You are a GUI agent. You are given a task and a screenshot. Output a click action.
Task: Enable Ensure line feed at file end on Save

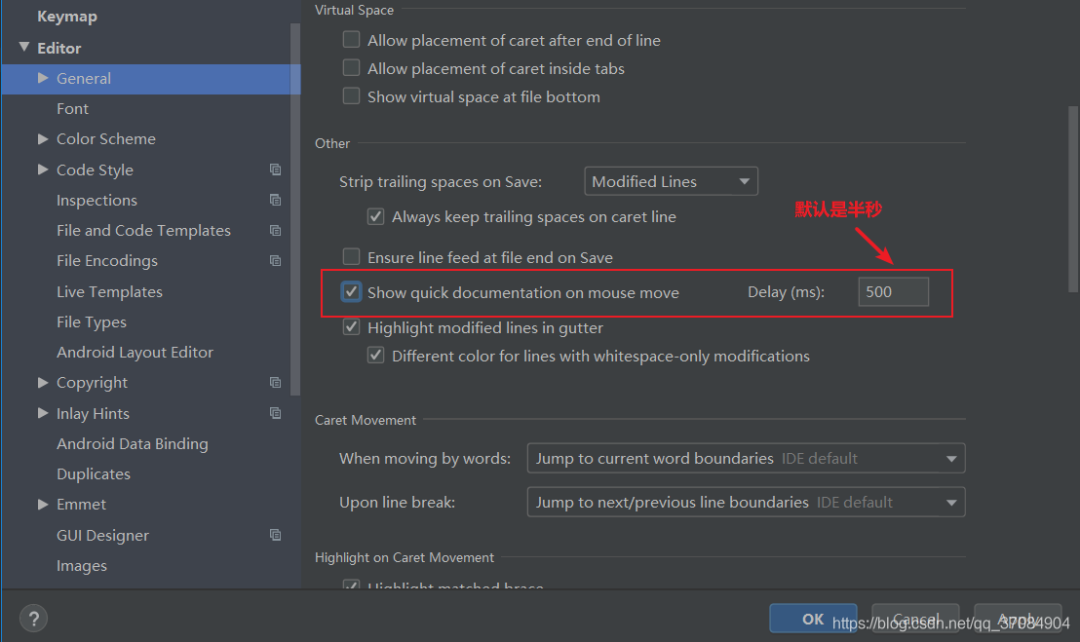(x=351, y=256)
